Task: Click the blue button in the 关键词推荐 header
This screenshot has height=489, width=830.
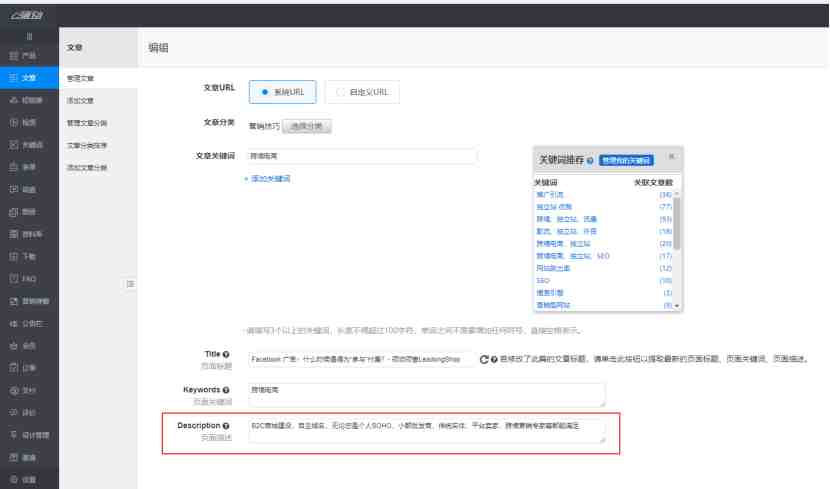Action: coord(626,160)
